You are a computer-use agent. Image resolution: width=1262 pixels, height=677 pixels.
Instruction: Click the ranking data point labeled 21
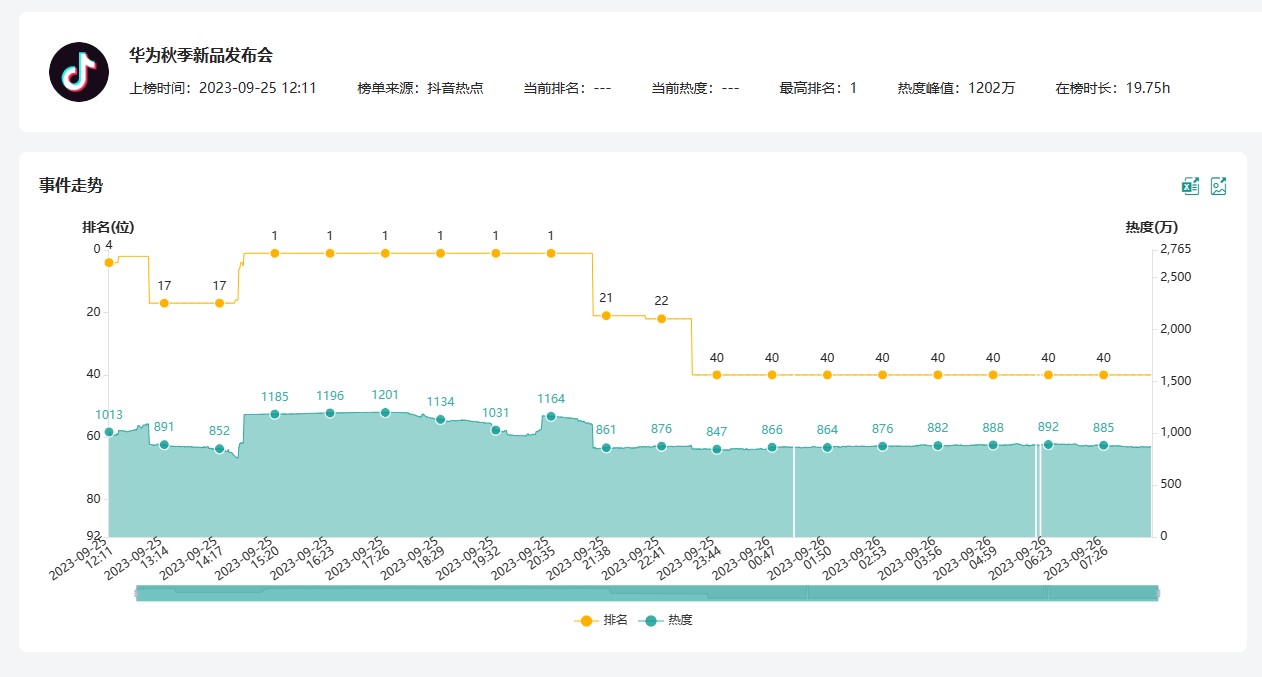click(x=606, y=316)
